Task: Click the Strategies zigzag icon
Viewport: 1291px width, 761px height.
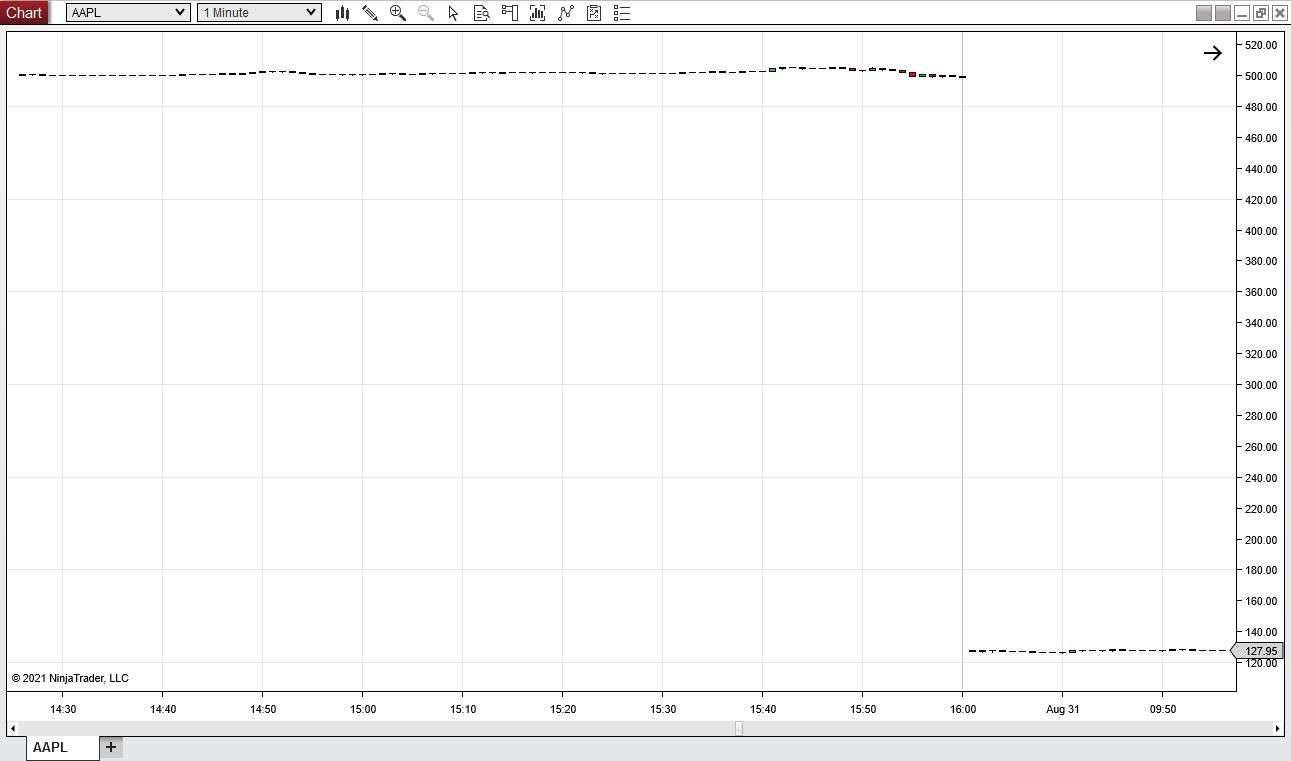Action: tap(565, 13)
